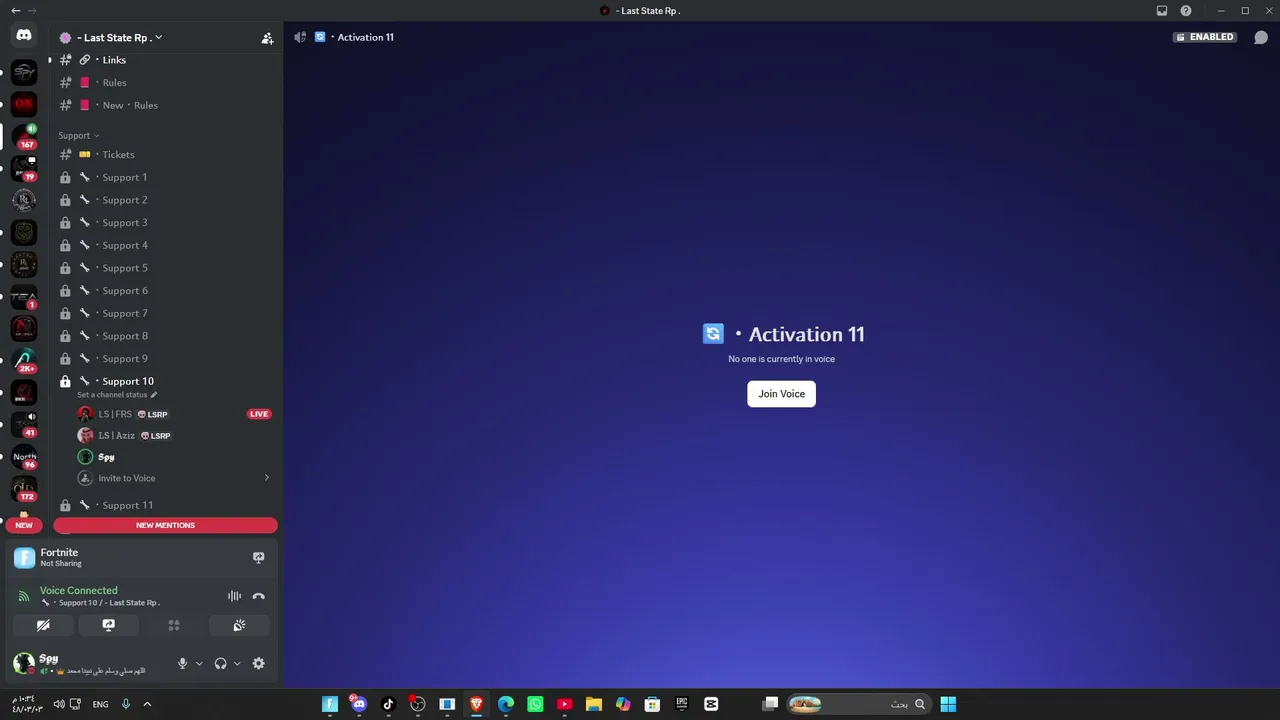Viewport: 1280px width, 720px height.
Task: Open TikTok from the taskbar
Action: [388, 704]
